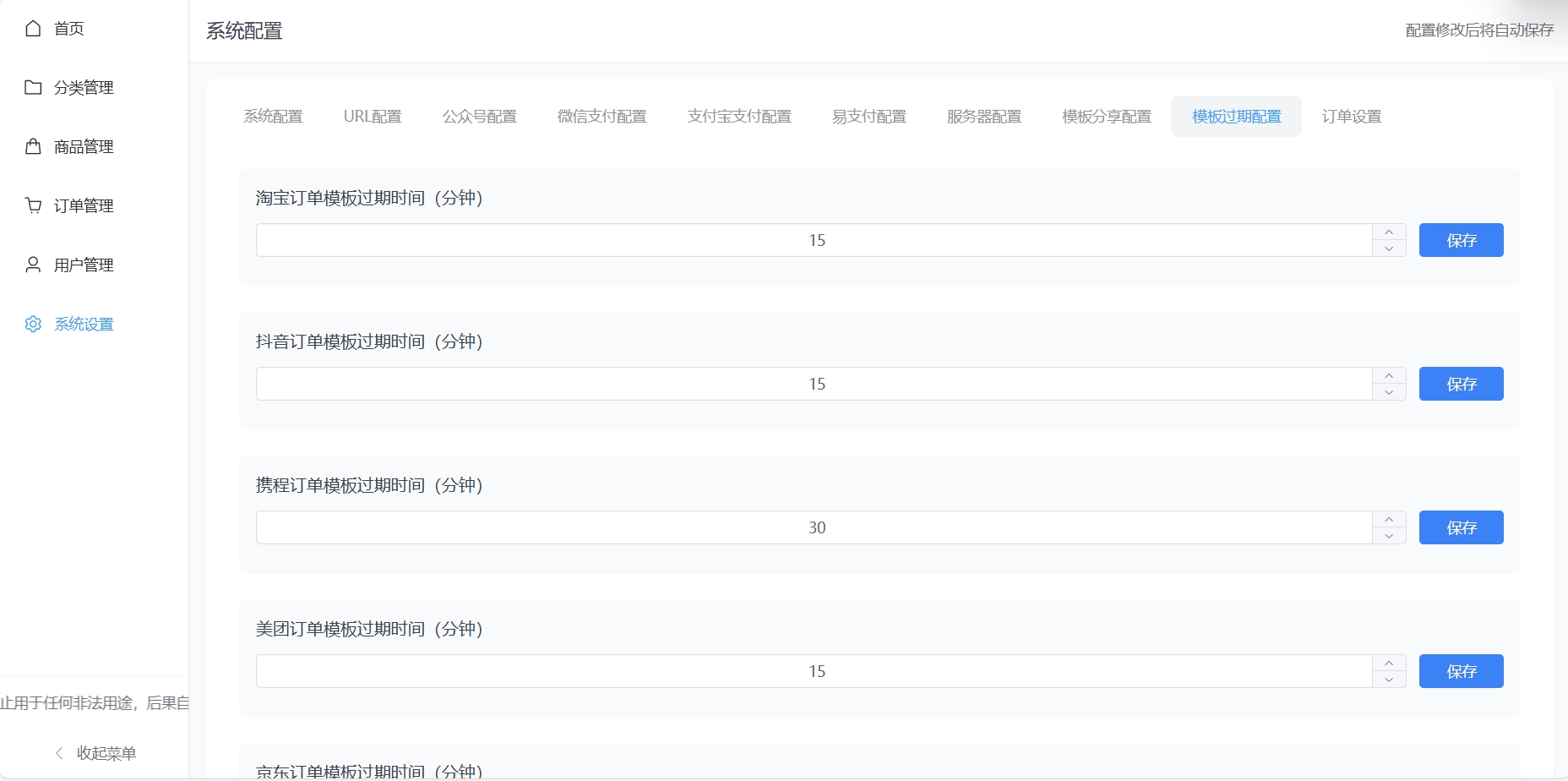Click the cart icon for 订单管理
The height and width of the screenshot is (781, 1568).
coord(33,206)
